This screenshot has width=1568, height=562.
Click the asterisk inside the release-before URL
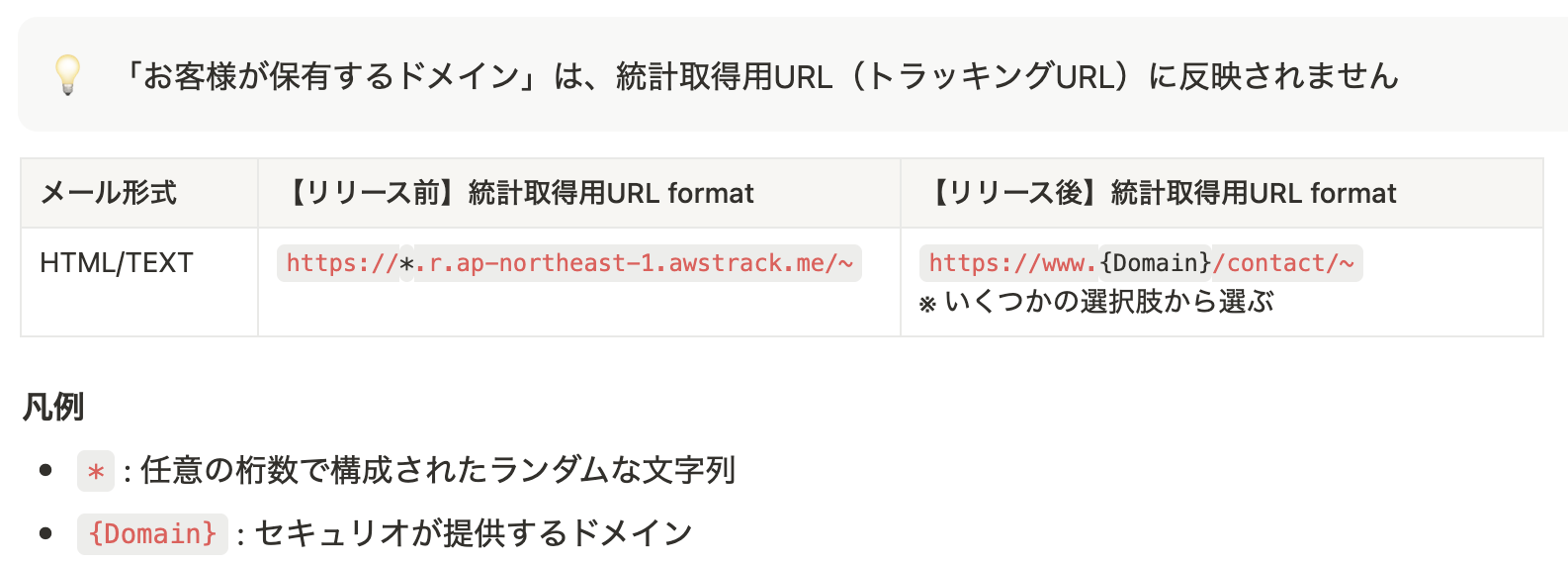tap(406, 263)
